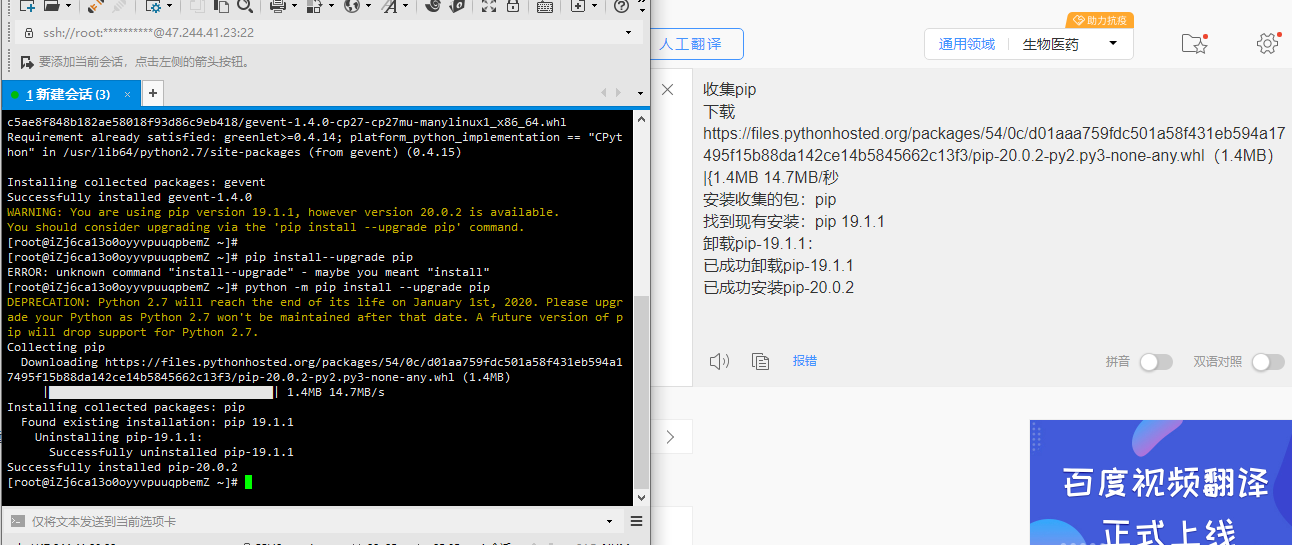Enable the 拼音 pinyin toggle
This screenshot has width=1292, height=545.
[1155, 362]
